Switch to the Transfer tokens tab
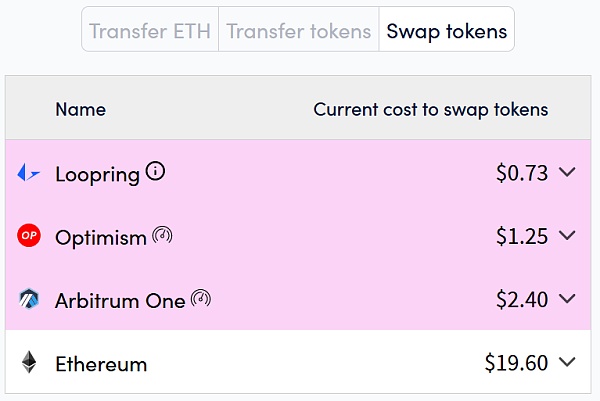 (298, 30)
